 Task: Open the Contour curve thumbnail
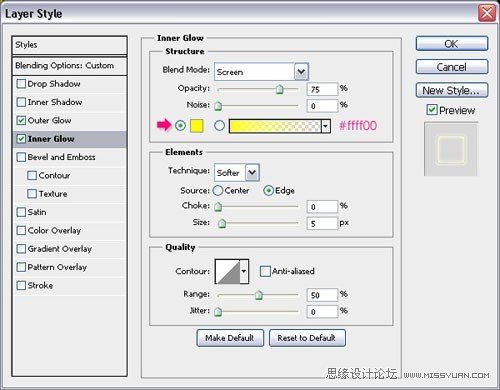[228, 272]
